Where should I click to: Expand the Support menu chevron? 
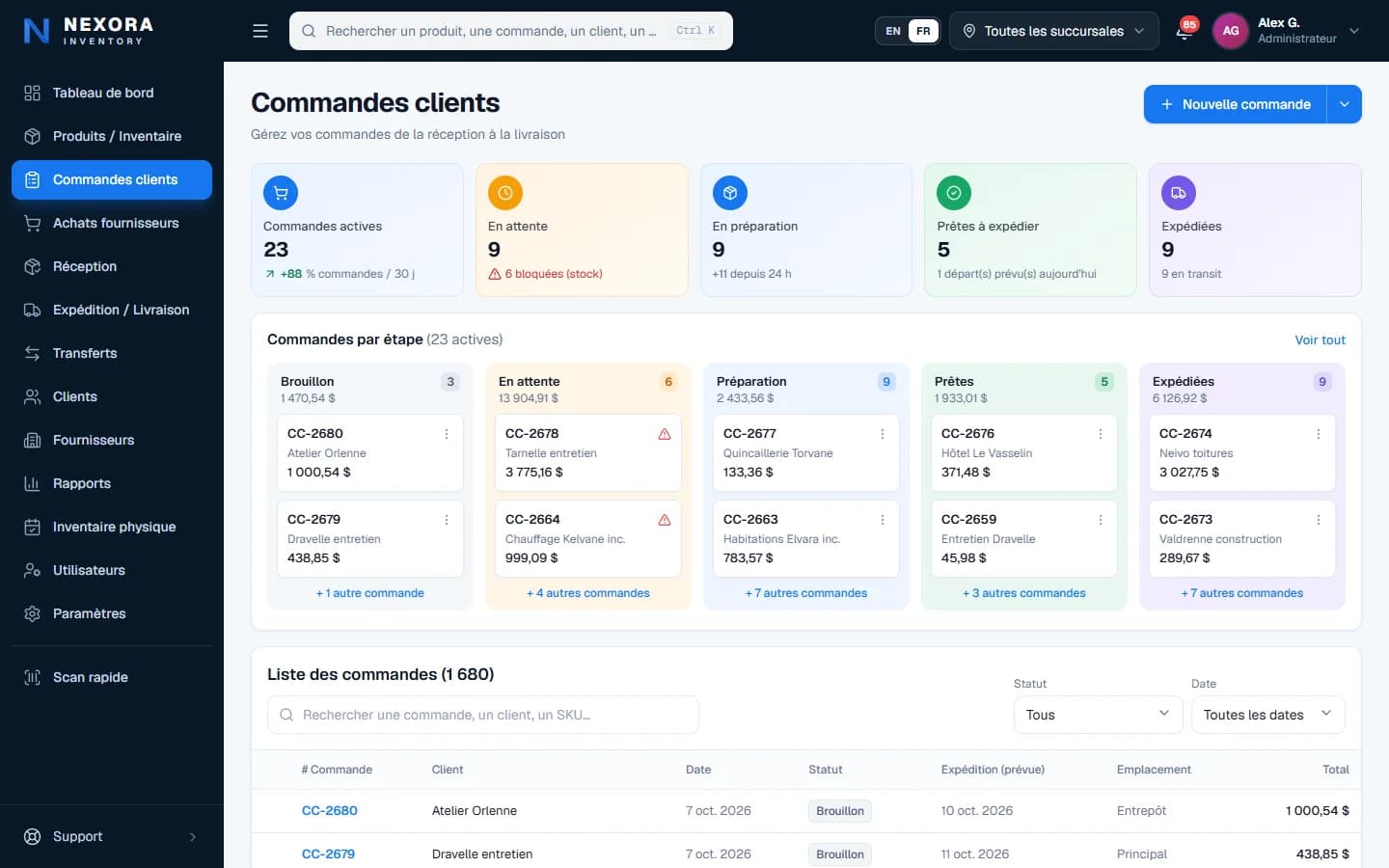[193, 837]
